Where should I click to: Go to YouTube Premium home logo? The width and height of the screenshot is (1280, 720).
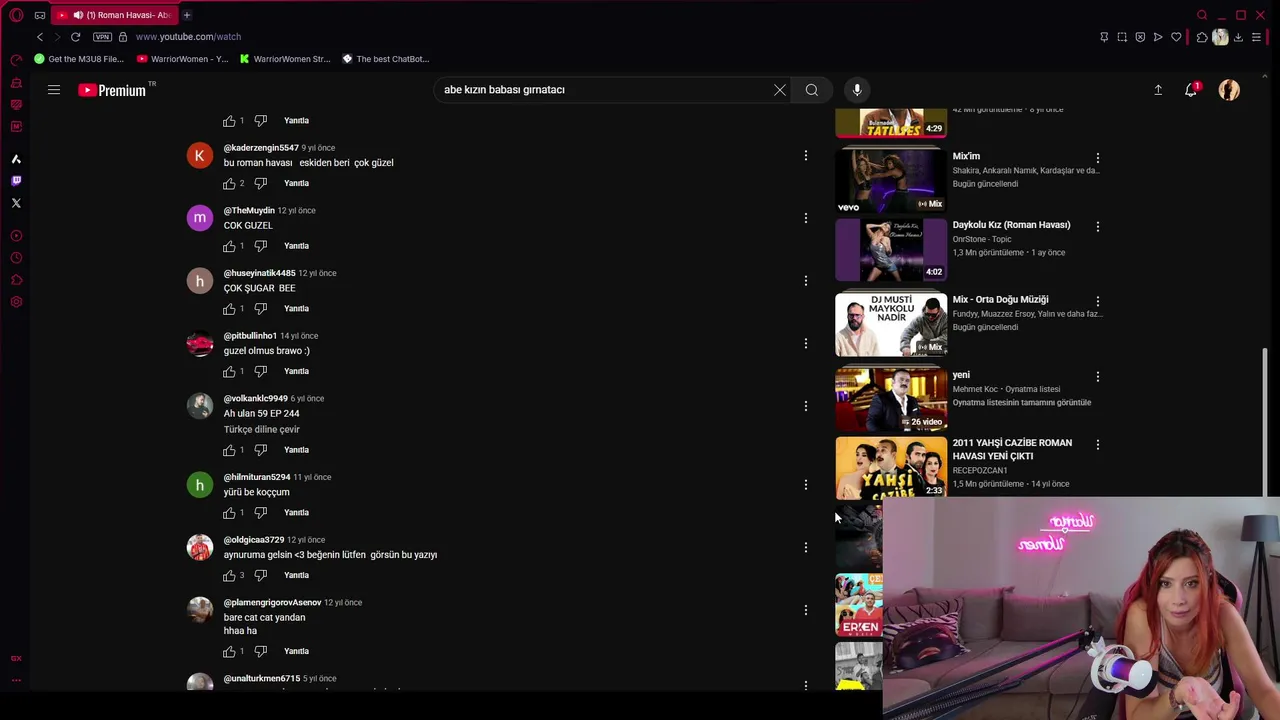point(112,90)
